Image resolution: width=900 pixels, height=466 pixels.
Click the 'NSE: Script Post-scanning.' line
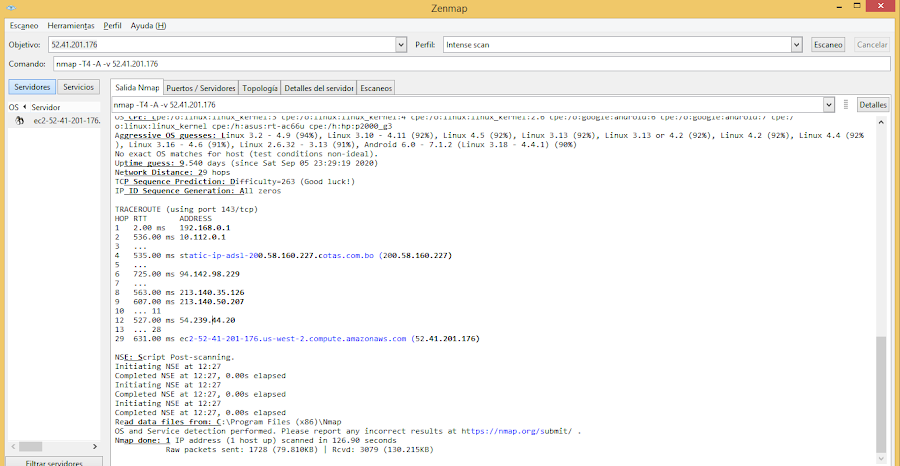click(174, 357)
